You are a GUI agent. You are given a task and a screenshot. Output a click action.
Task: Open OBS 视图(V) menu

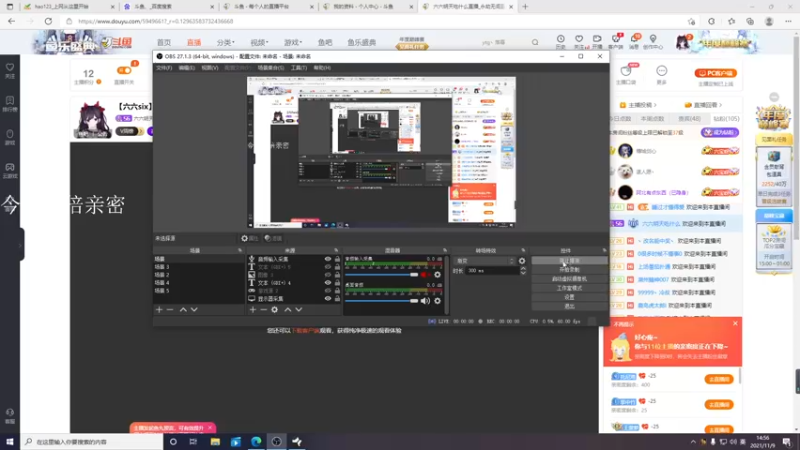click(209, 68)
